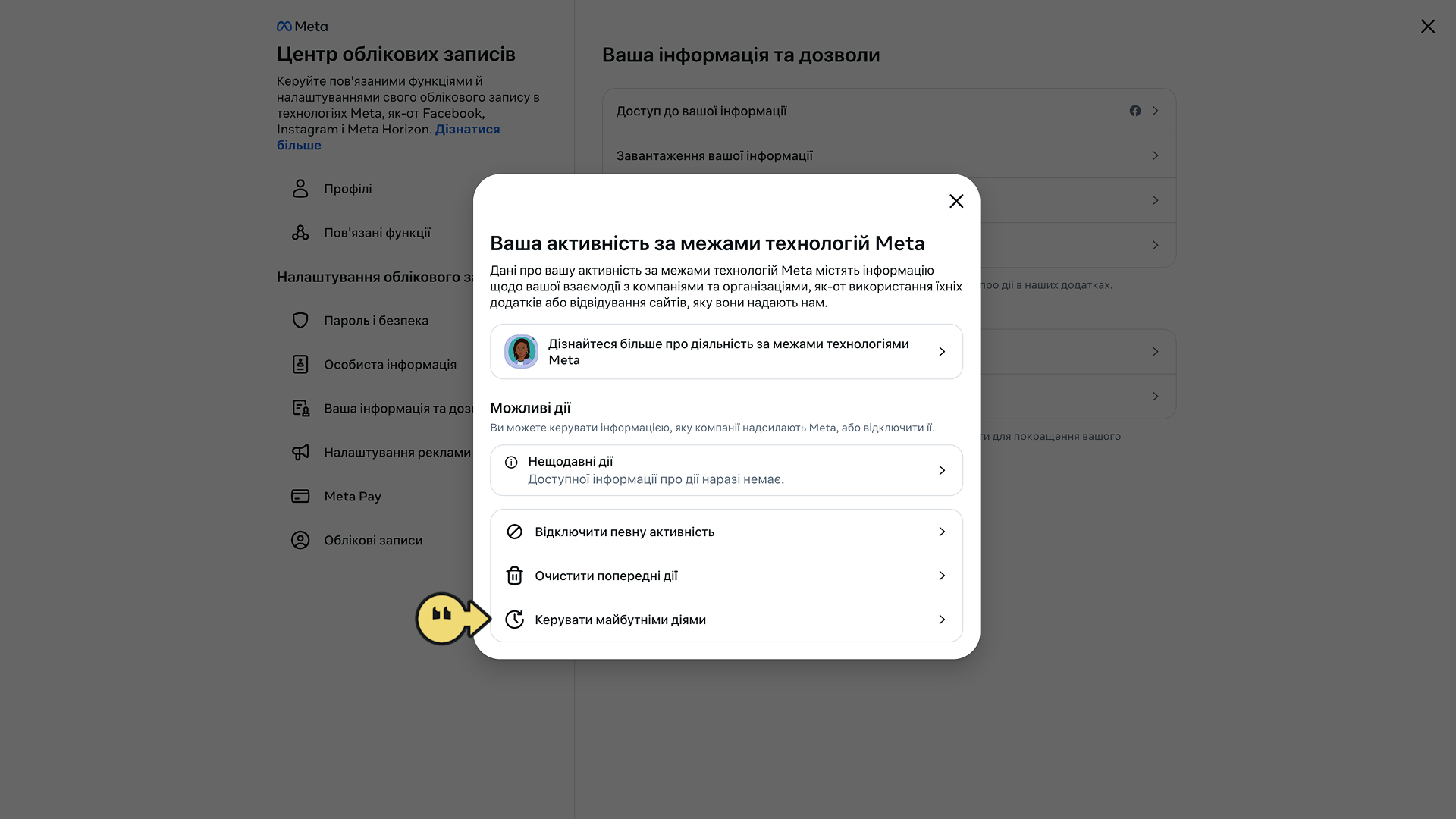The height and width of the screenshot is (819, 1456).
Task: Click the trash icon for Очистити попередні дії
Action: point(514,576)
